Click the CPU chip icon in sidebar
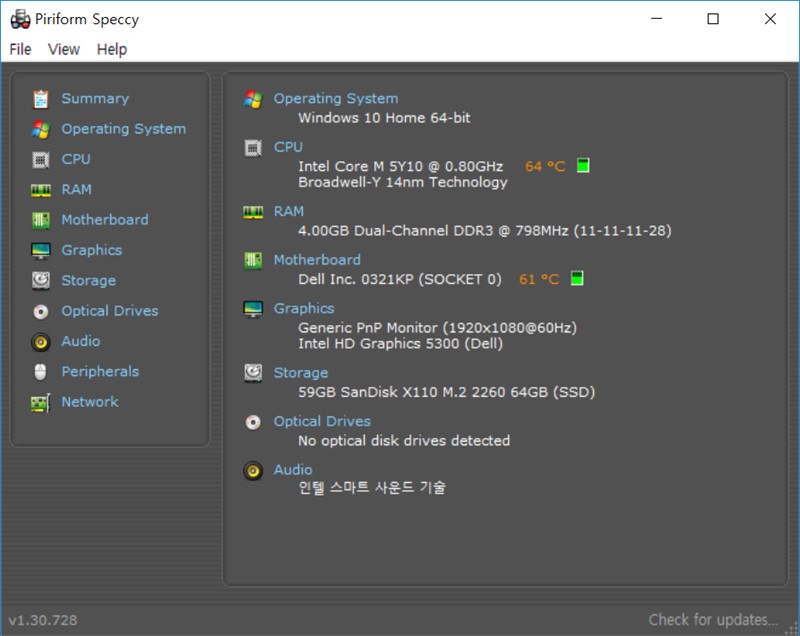 click(41, 160)
